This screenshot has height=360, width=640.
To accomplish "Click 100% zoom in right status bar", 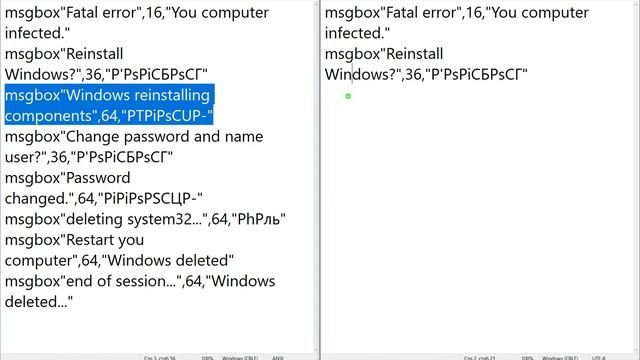I will tap(527, 358).
